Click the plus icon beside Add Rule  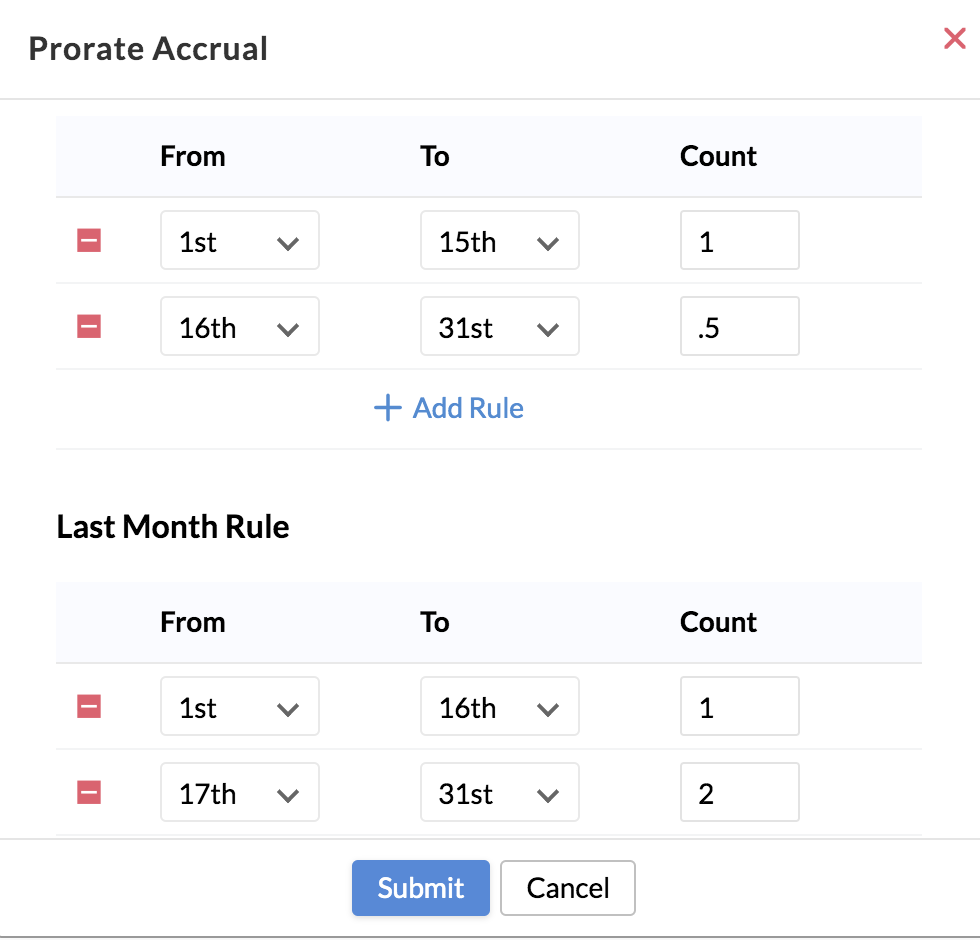point(387,408)
